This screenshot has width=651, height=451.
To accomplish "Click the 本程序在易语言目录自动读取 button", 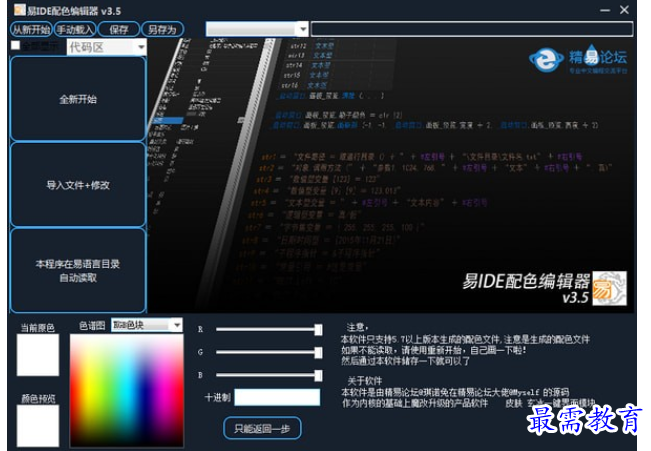I will pos(78,270).
